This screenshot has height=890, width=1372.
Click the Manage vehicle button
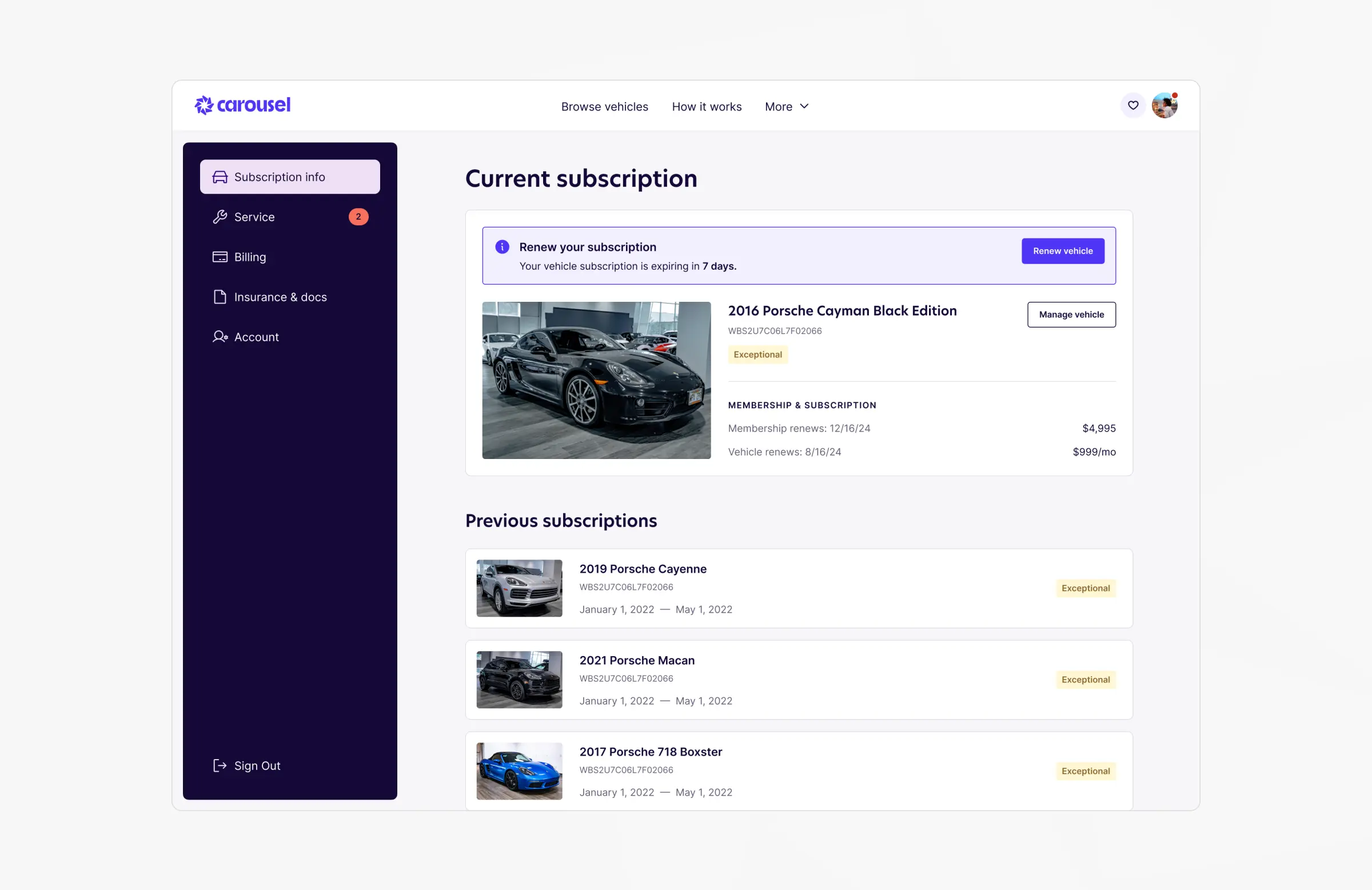1071,315
